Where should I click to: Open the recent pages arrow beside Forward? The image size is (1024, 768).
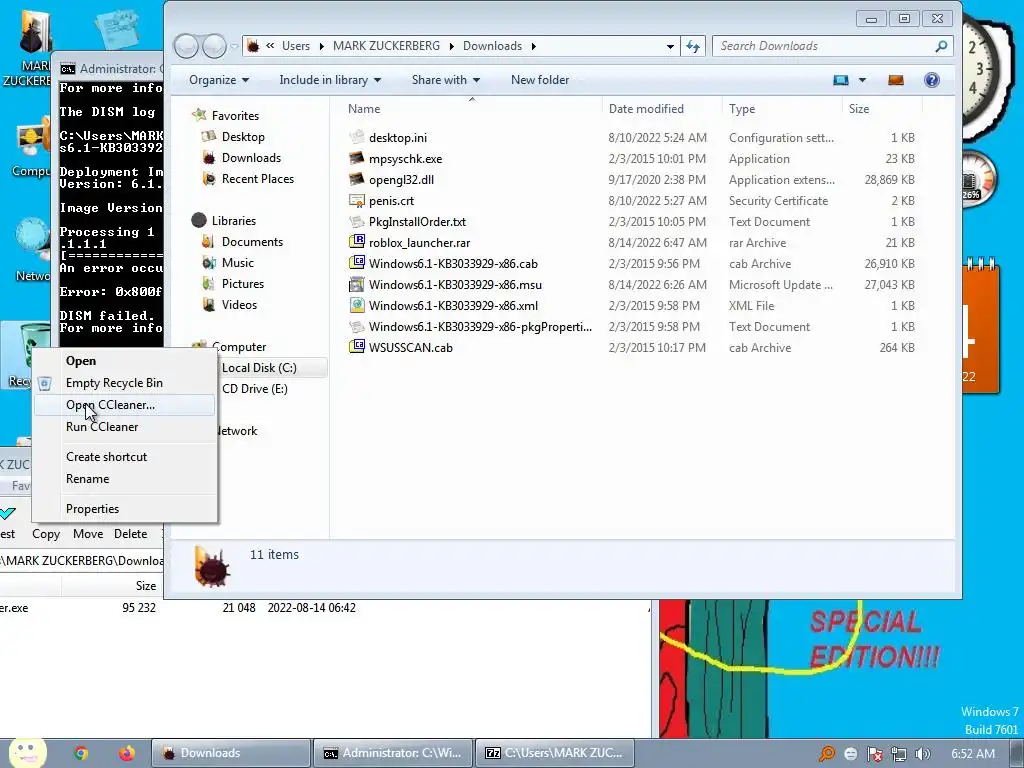(x=234, y=46)
